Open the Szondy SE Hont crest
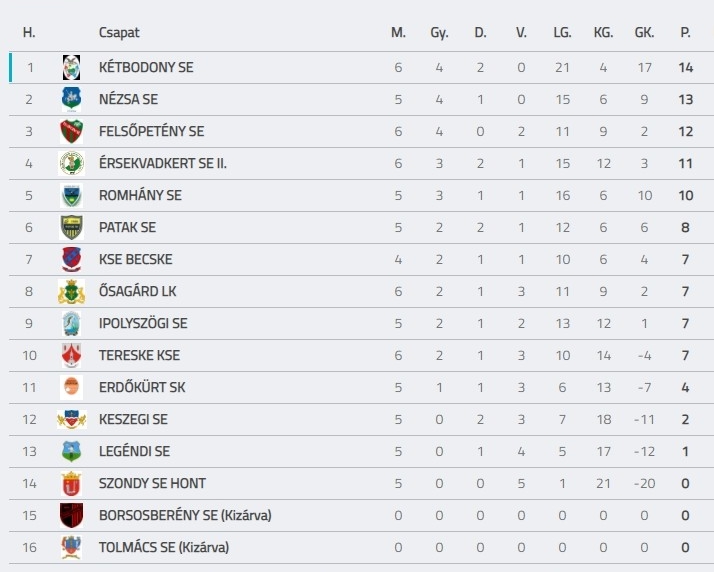 71,483
